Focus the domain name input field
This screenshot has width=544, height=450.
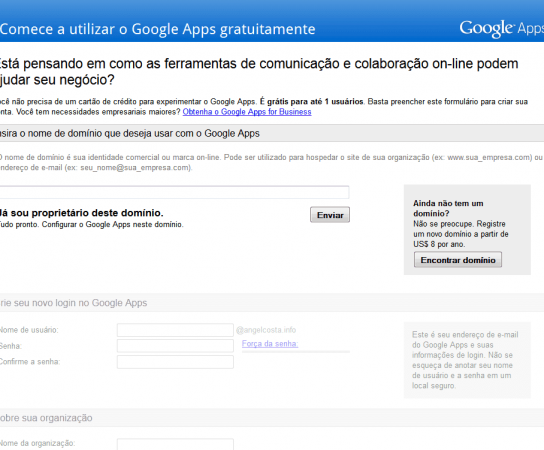coord(175,192)
